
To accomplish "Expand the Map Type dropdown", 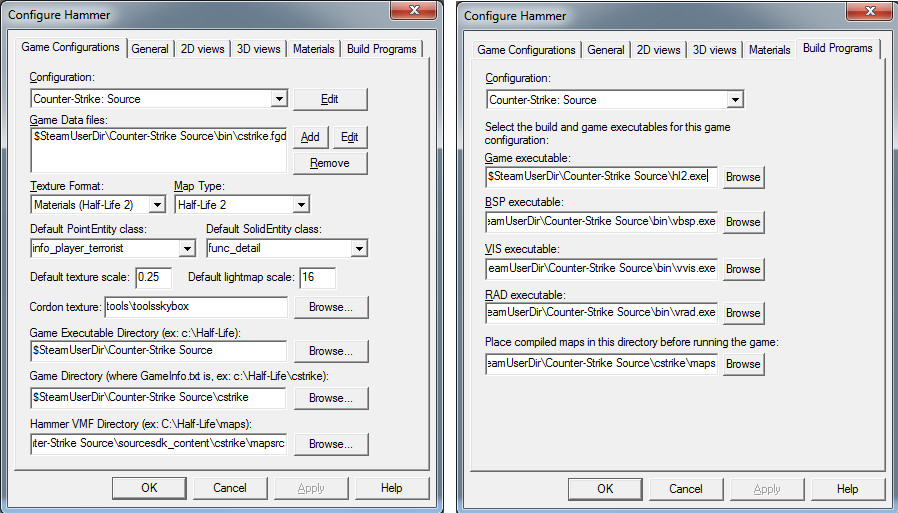I will (301, 205).
